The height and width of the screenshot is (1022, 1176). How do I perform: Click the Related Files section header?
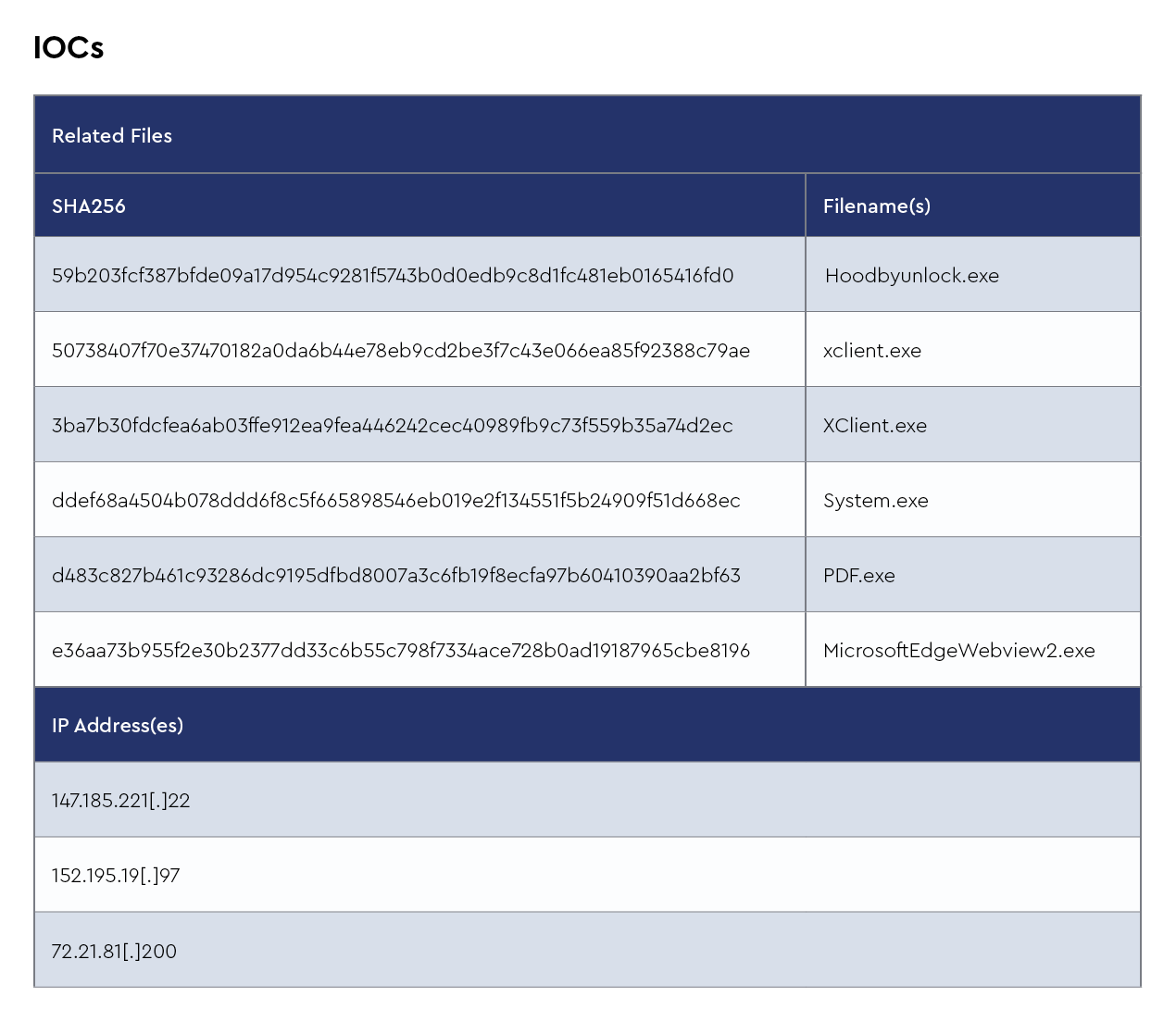point(112,136)
